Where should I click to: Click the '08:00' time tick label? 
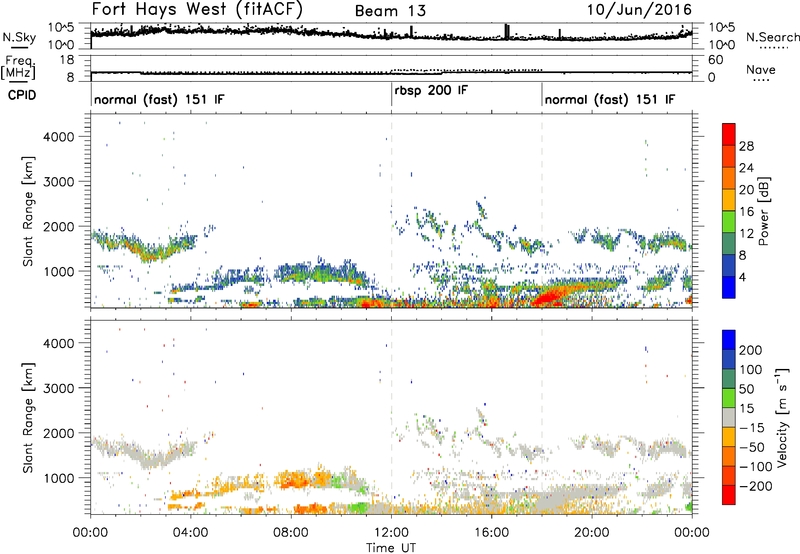(291, 533)
